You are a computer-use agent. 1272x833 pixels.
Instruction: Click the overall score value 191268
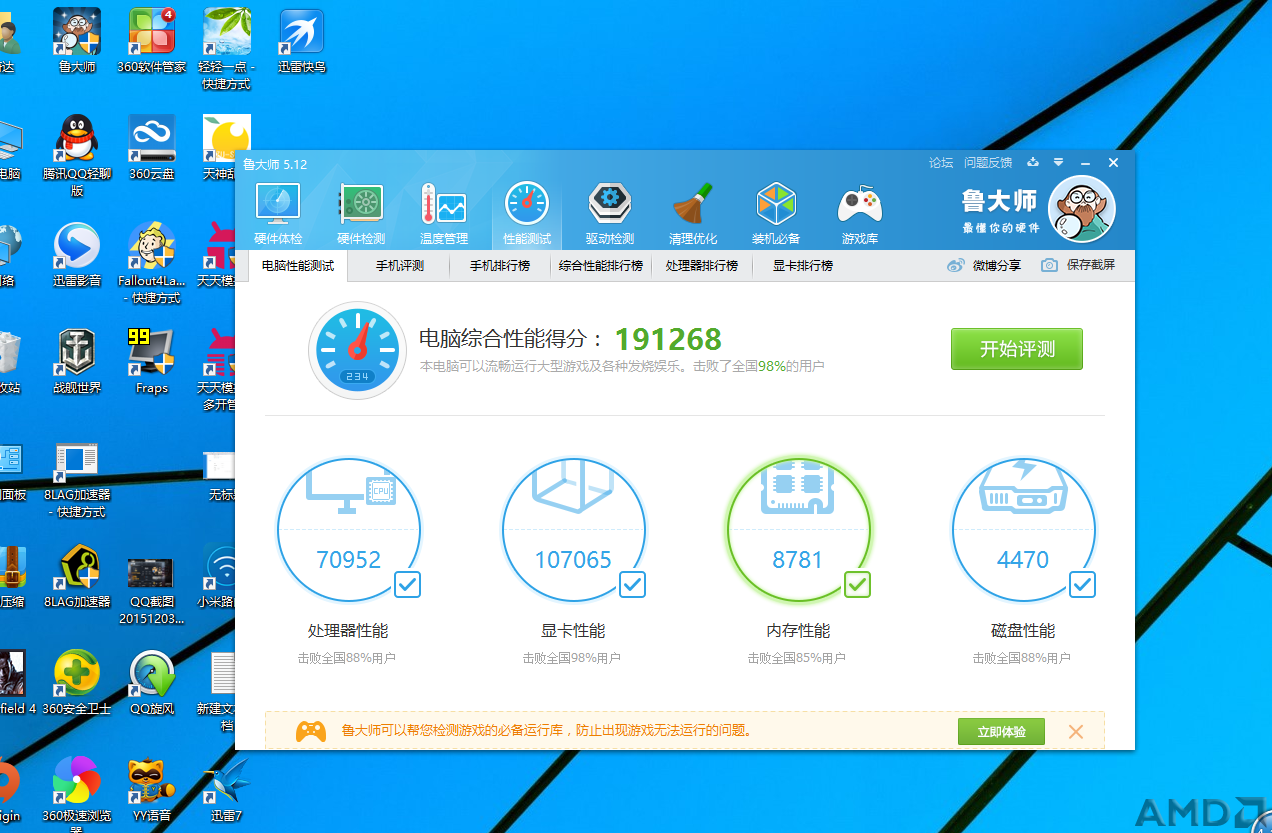(668, 339)
